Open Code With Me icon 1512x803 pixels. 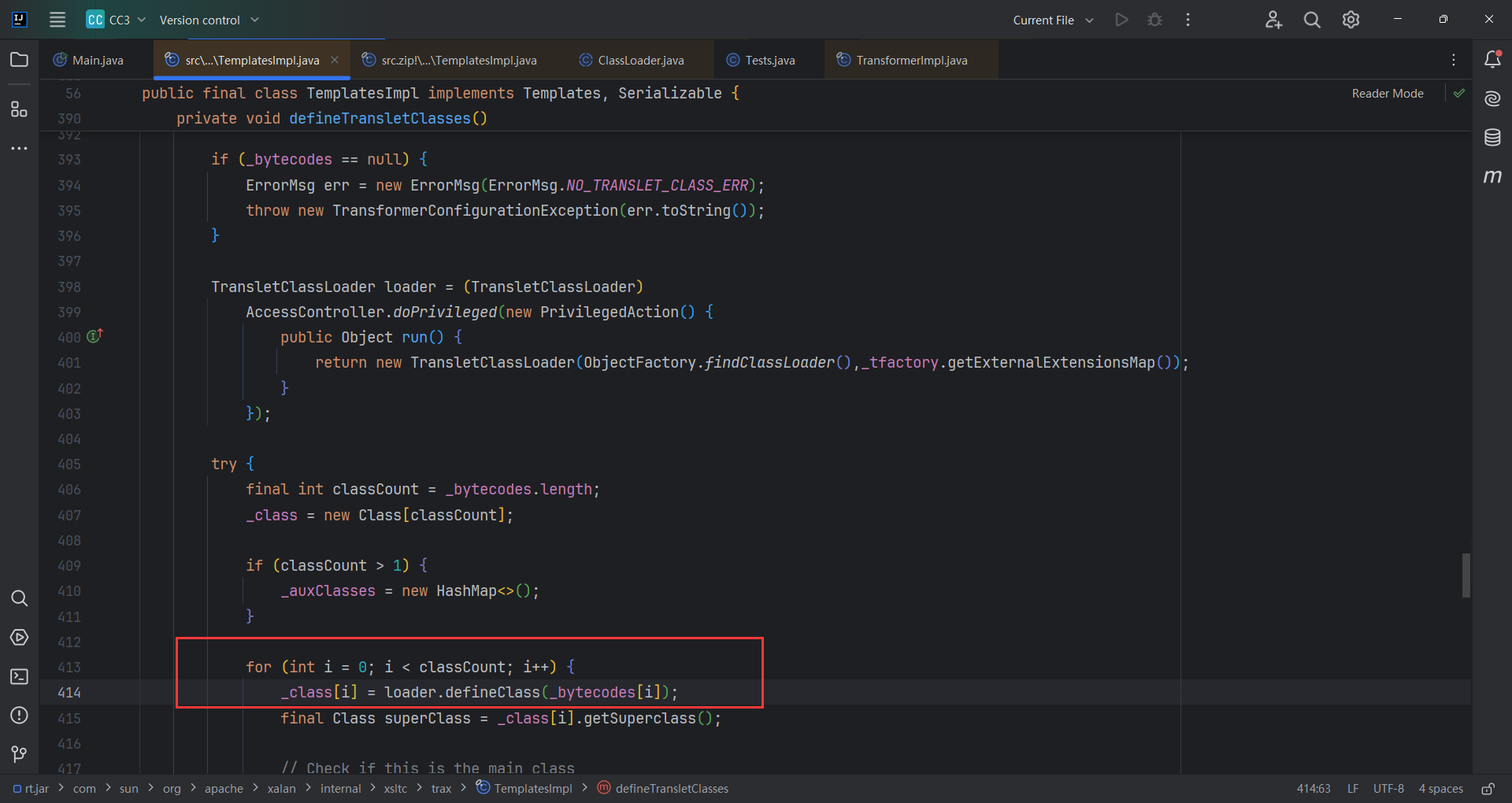click(x=1273, y=20)
